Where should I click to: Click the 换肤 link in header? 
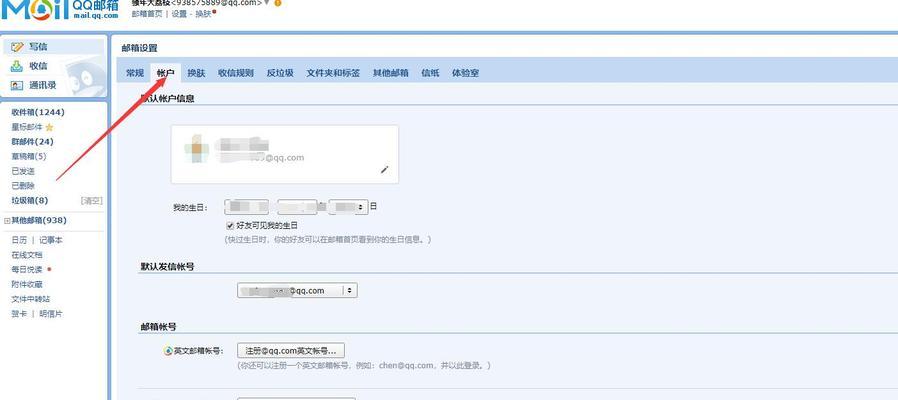tap(203, 14)
